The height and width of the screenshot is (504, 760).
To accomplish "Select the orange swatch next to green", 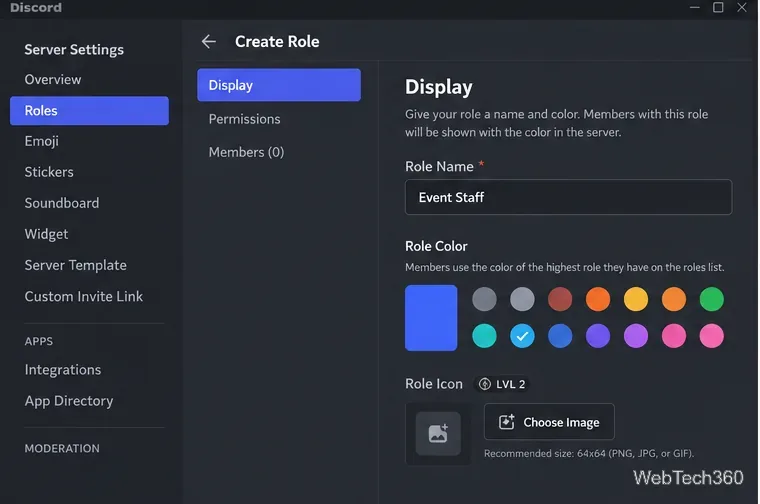I will 674,299.
